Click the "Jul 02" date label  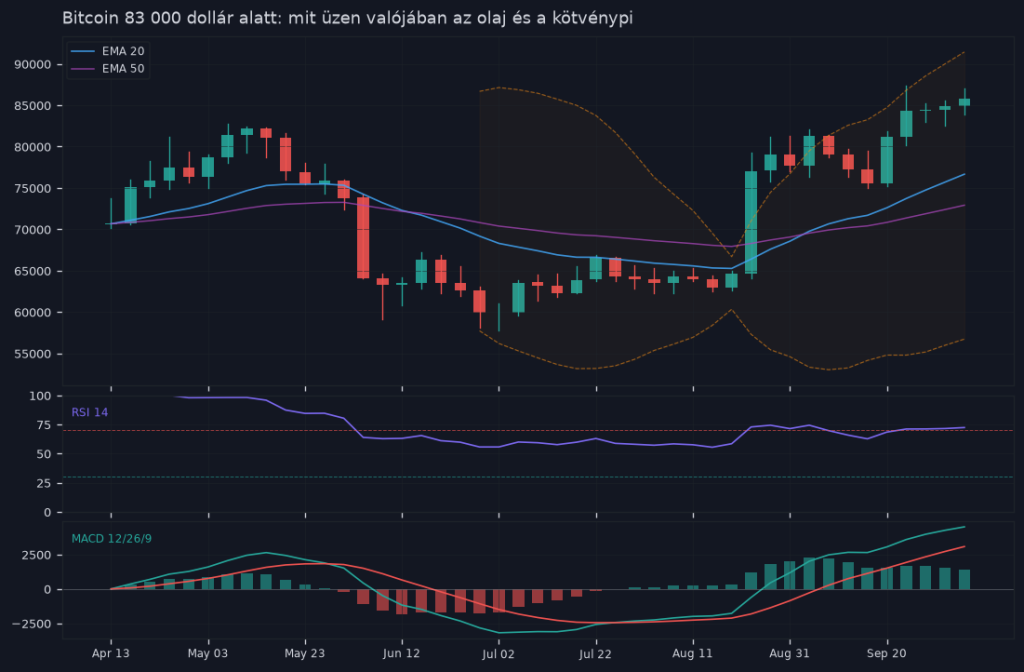click(498, 653)
